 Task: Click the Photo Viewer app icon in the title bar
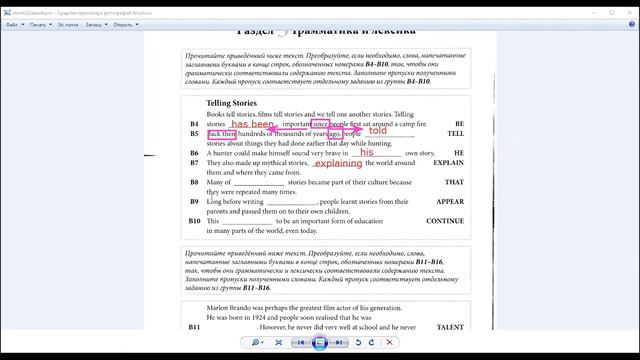tap(7, 13)
